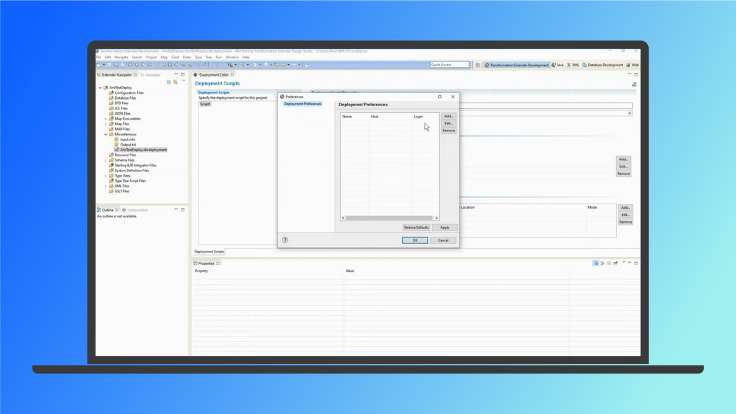The height and width of the screenshot is (414, 736).
Task: Click the Name column header
Action: pyautogui.click(x=355, y=116)
